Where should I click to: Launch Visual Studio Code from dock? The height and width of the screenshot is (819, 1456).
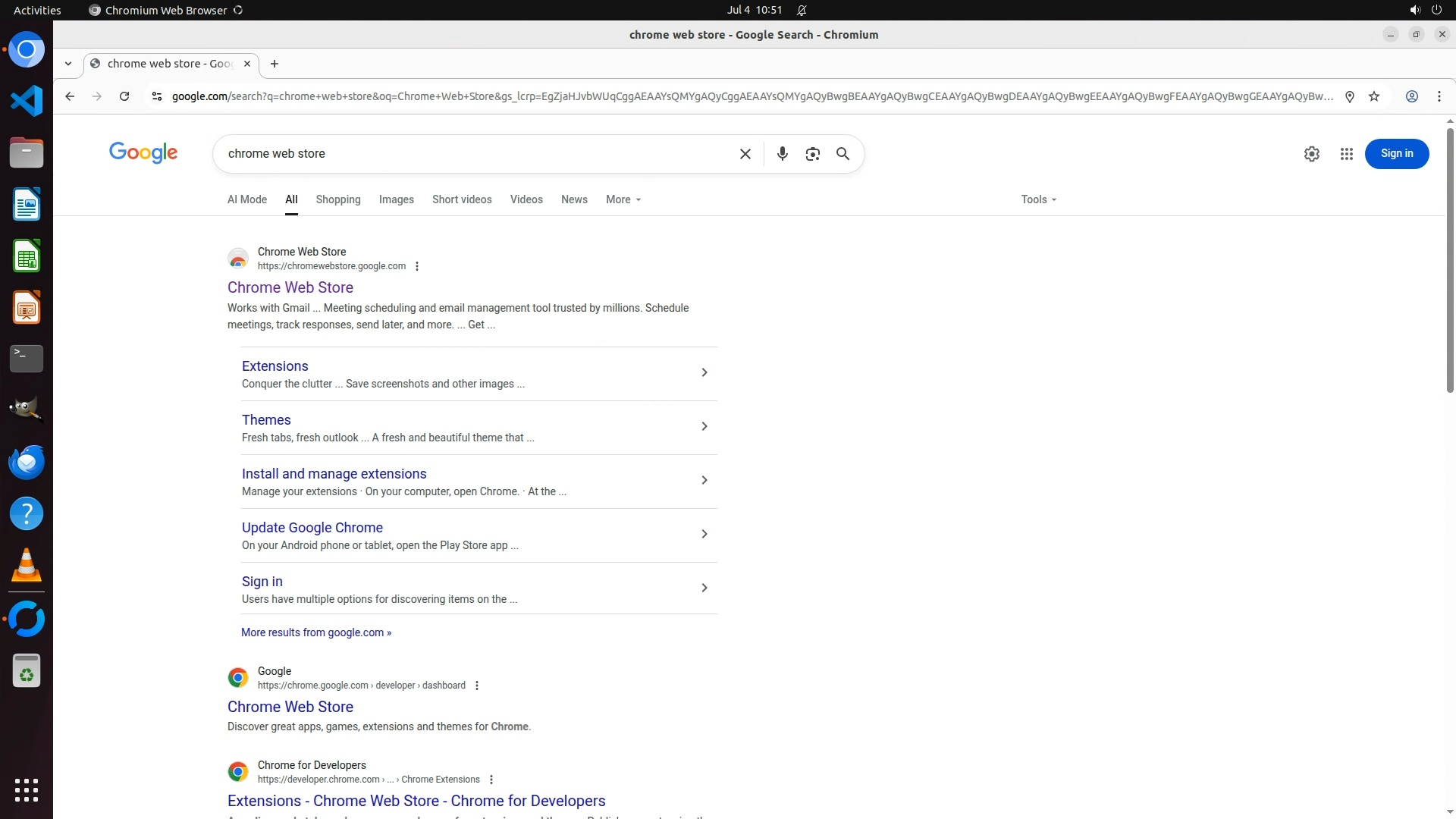[x=27, y=101]
